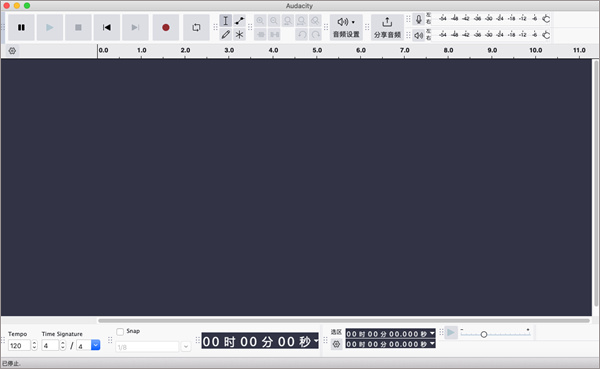Click the 已停止 status bar text
Image resolution: width=600 pixels, height=369 pixels.
pos(11,364)
